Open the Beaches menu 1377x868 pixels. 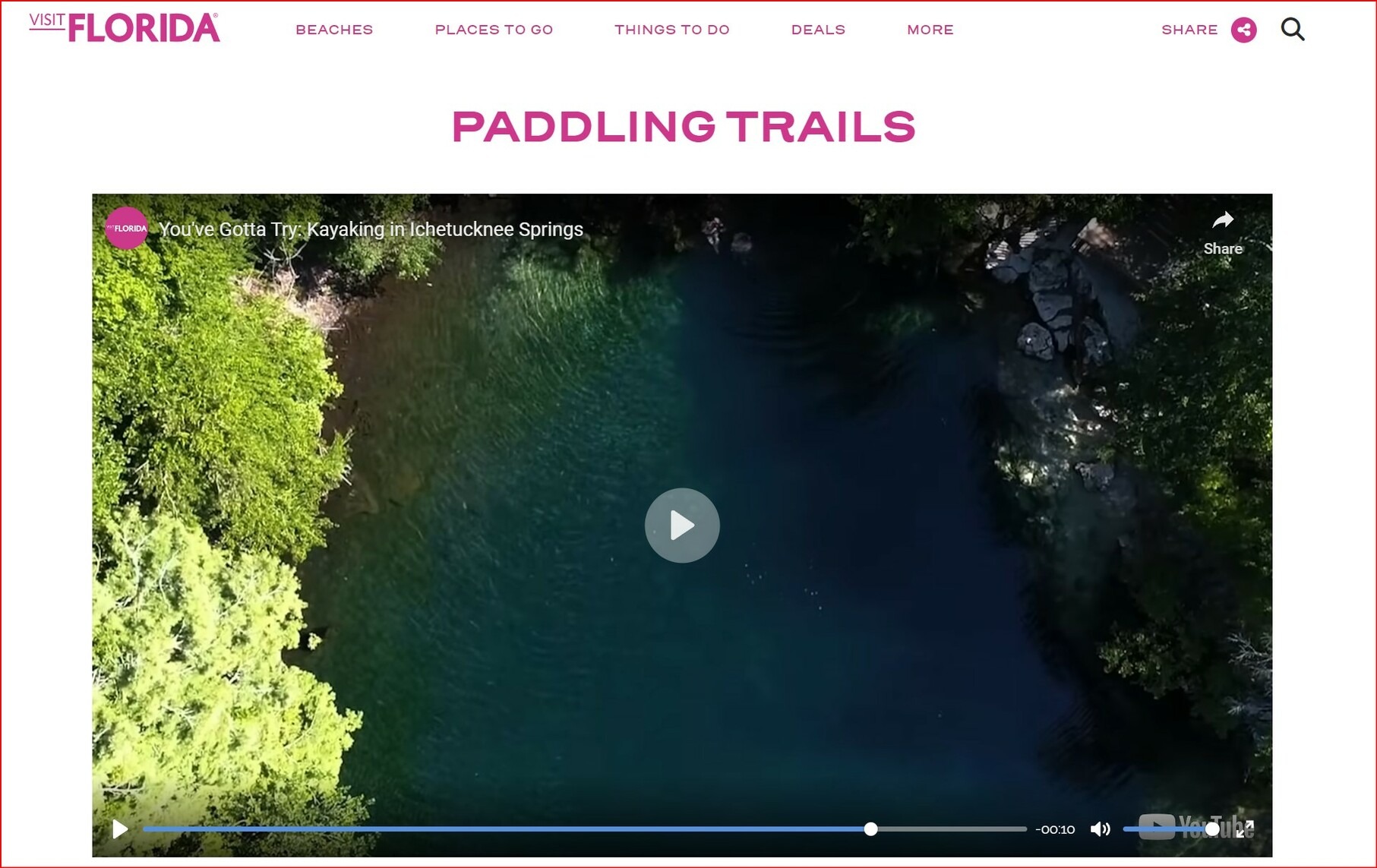[x=334, y=30]
